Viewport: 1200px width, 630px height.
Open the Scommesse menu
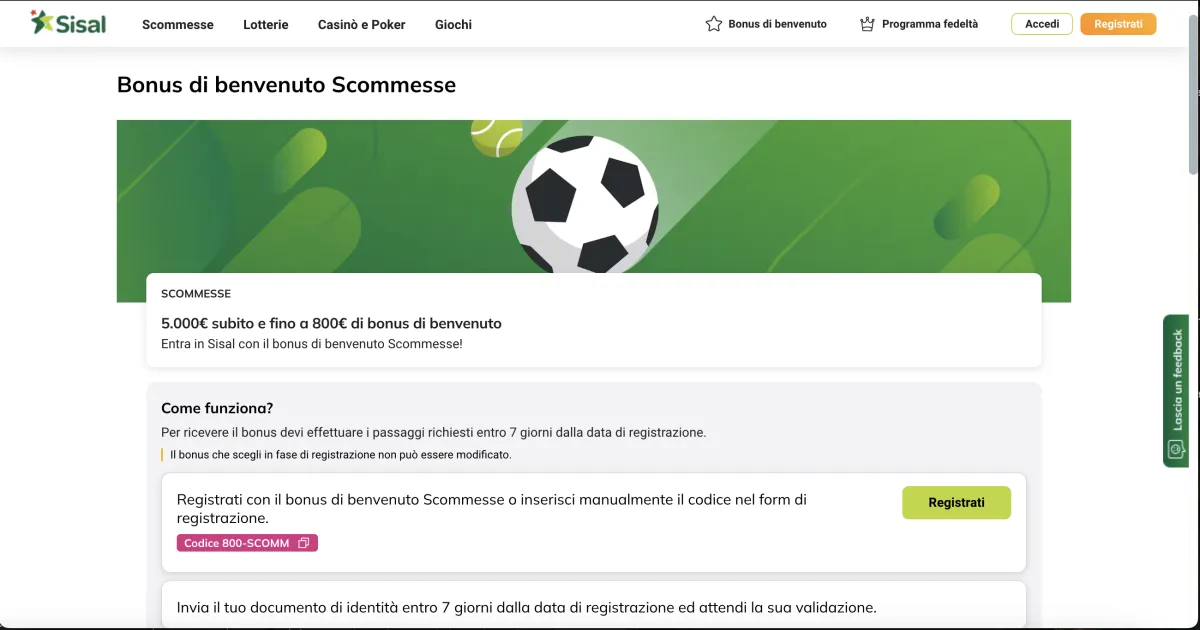point(178,24)
